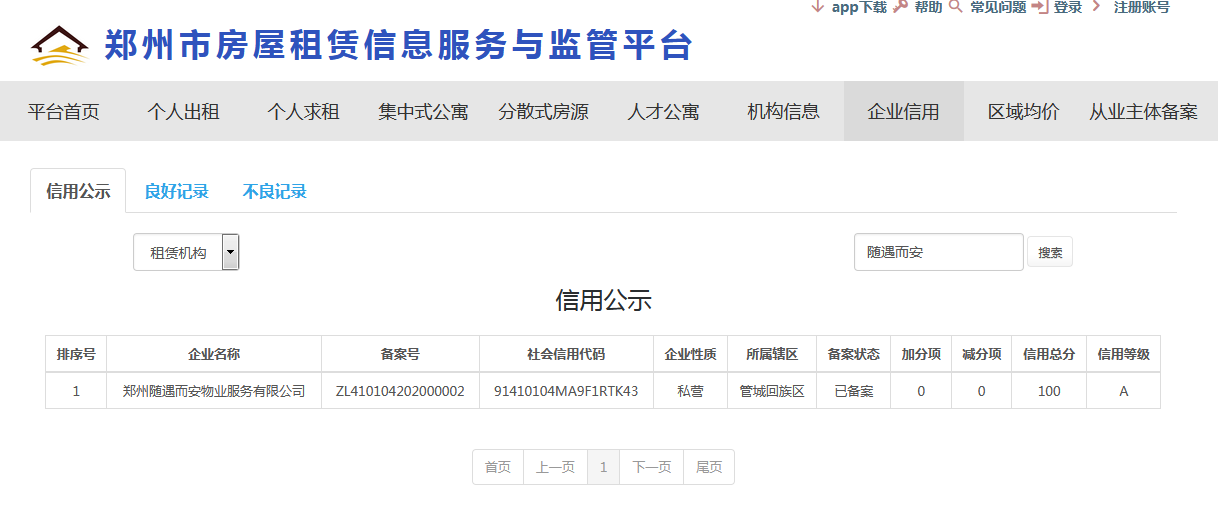The height and width of the screenshot is (507, 1218).
Task: Open 个人求租 in navigation bar
Action: coord(304,111)
